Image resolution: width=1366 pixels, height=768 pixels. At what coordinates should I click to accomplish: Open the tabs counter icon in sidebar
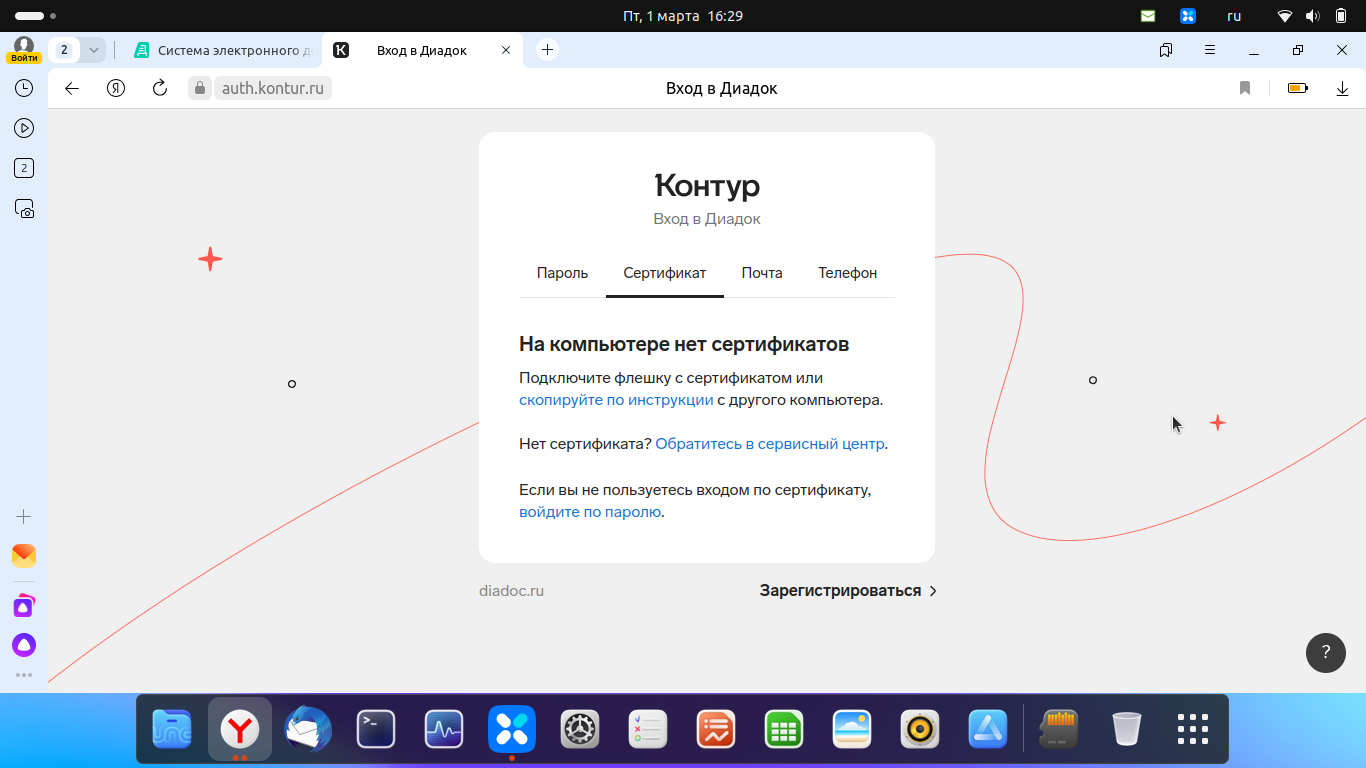[x=24, y=168]
